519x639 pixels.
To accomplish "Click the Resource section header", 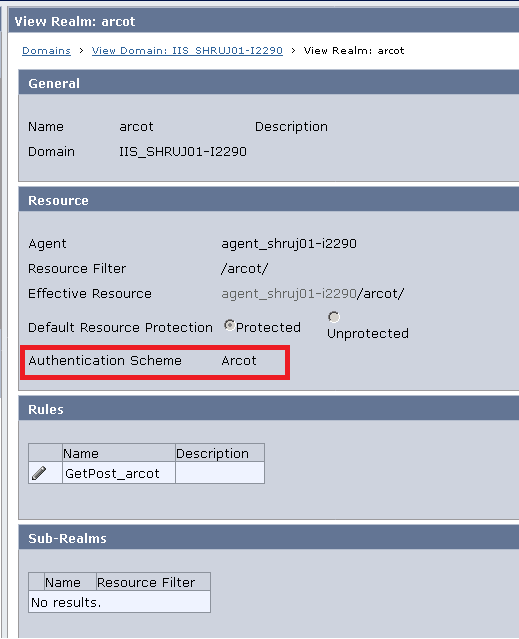I will [x=268, y=200].
